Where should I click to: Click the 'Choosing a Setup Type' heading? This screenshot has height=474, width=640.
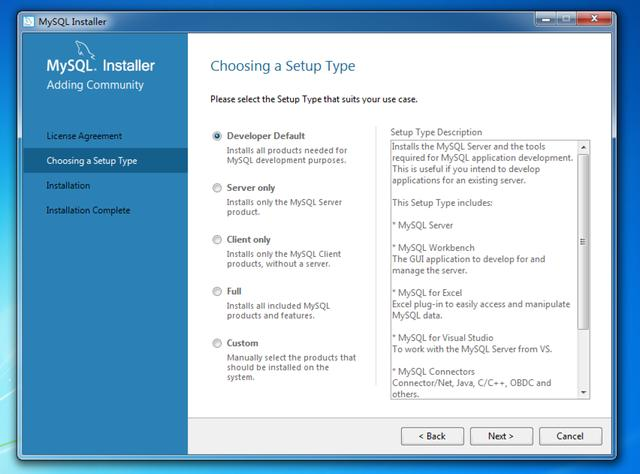coord(283,66)
